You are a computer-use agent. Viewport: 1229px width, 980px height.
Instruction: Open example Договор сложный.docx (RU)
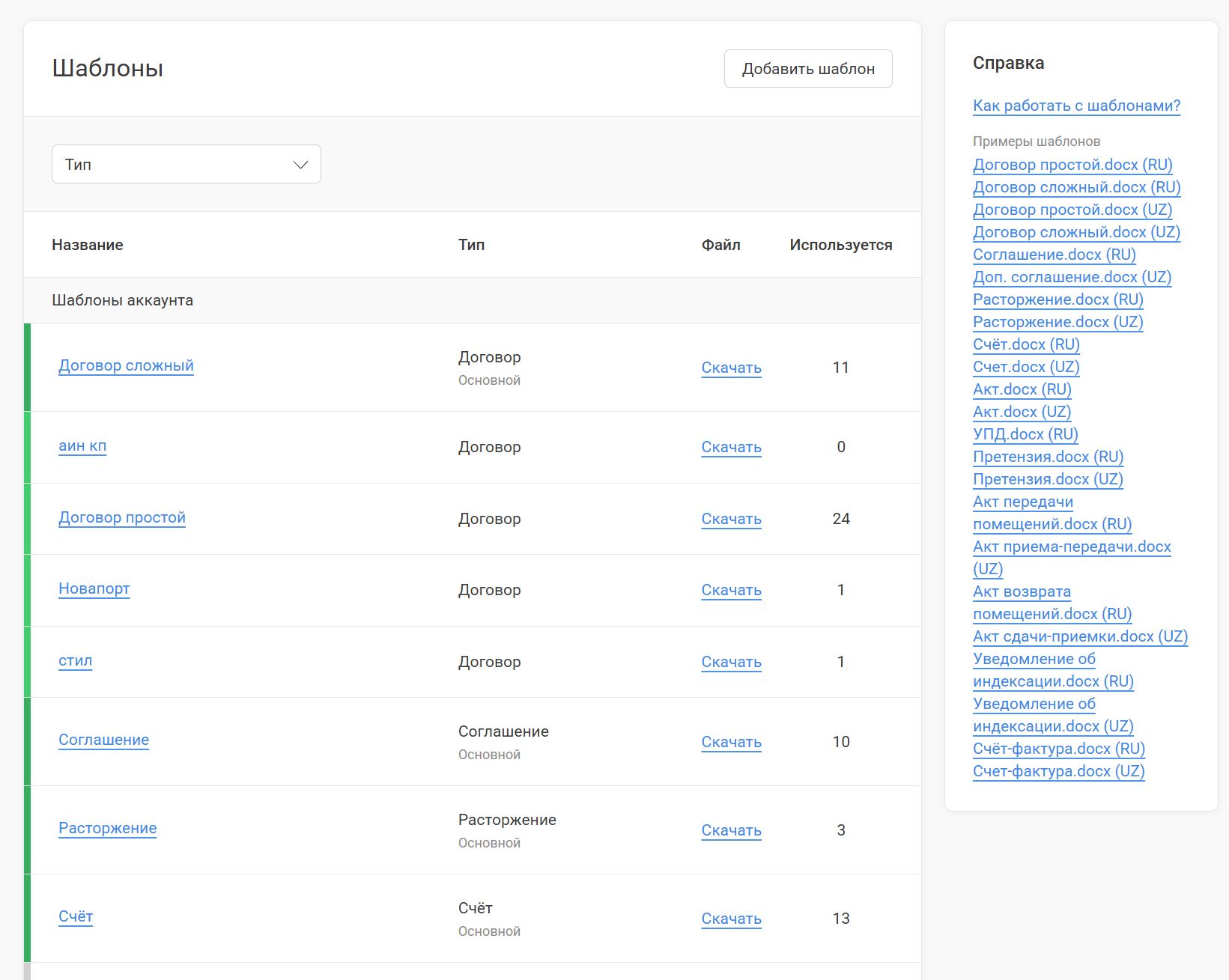1077,187
